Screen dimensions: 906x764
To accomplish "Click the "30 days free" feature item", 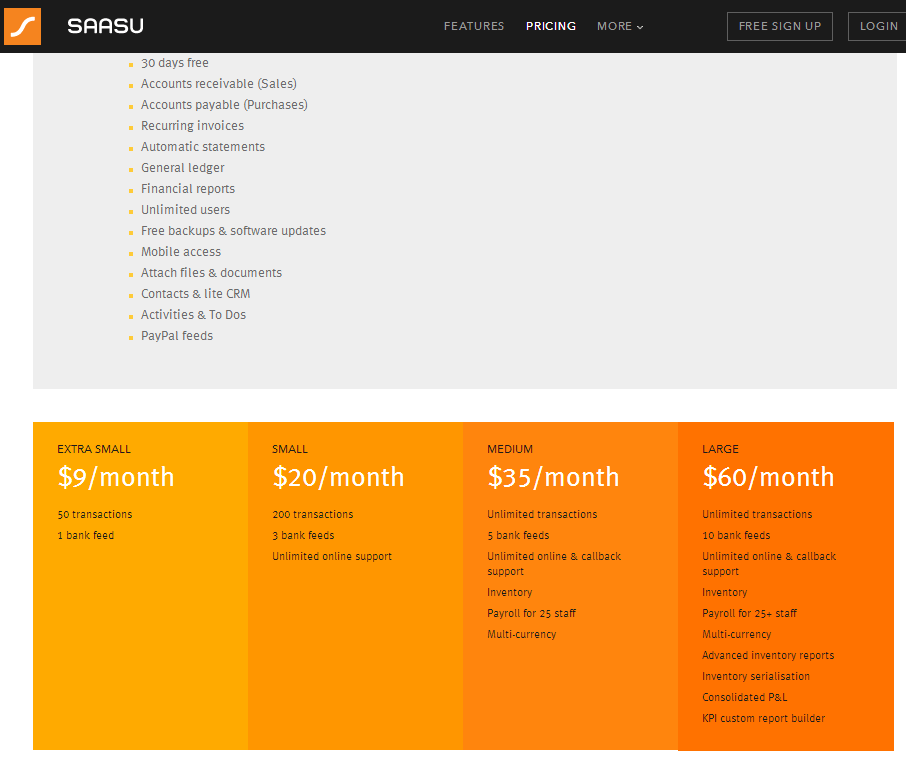I will (x=174, y=62).
